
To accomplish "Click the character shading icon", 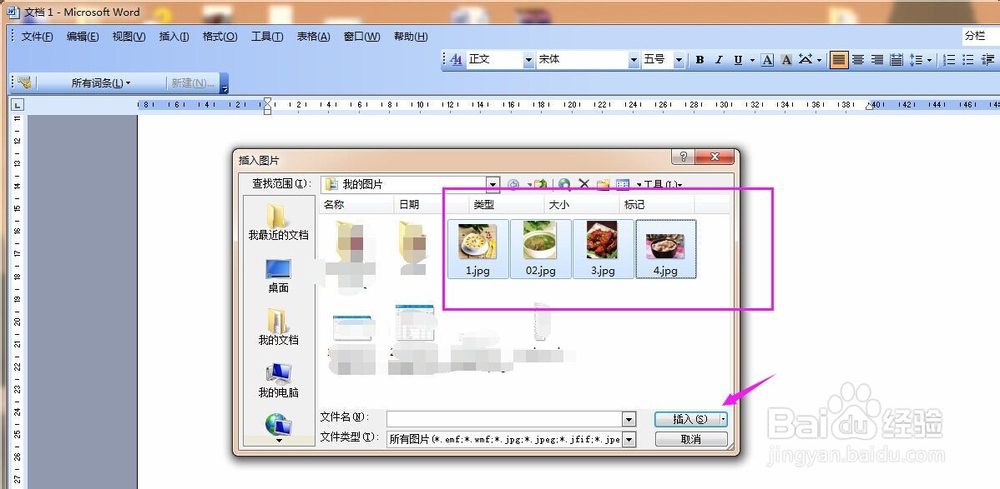I will [x=786, y=60].
